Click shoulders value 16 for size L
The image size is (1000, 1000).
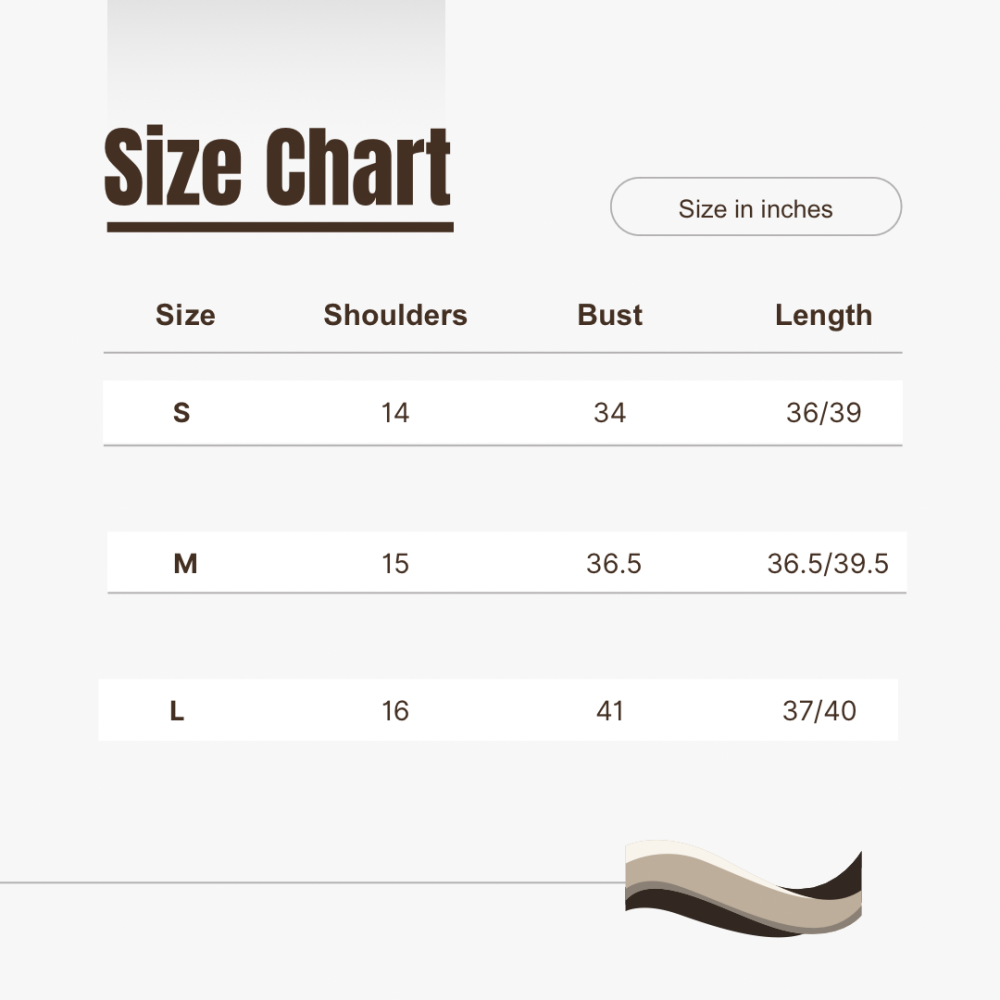click(x=395, y=711)
